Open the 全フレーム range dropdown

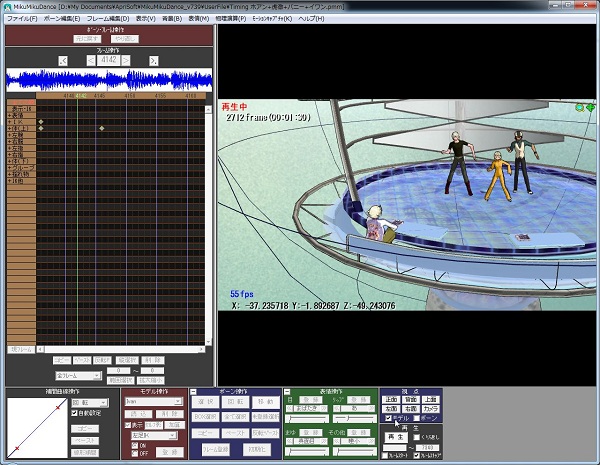(78, 376)
